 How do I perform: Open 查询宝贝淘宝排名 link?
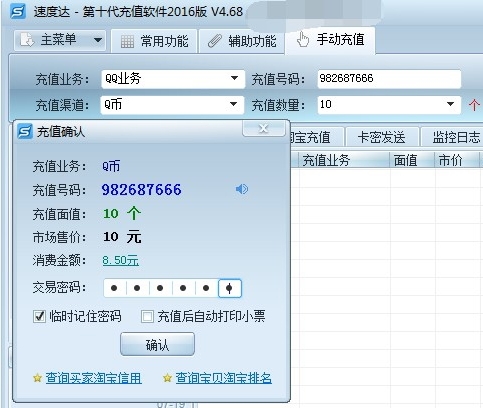pos(224,378)
